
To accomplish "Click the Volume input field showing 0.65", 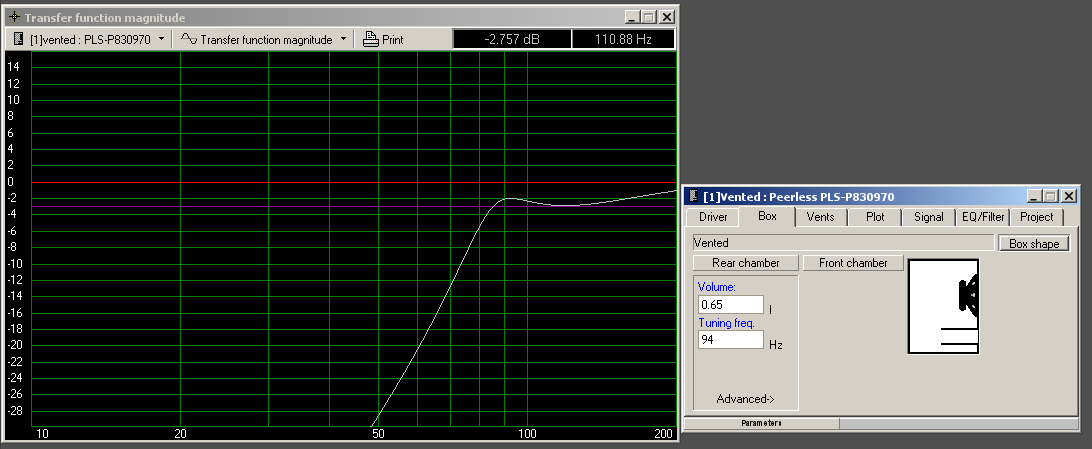I will tap(731, 304).
